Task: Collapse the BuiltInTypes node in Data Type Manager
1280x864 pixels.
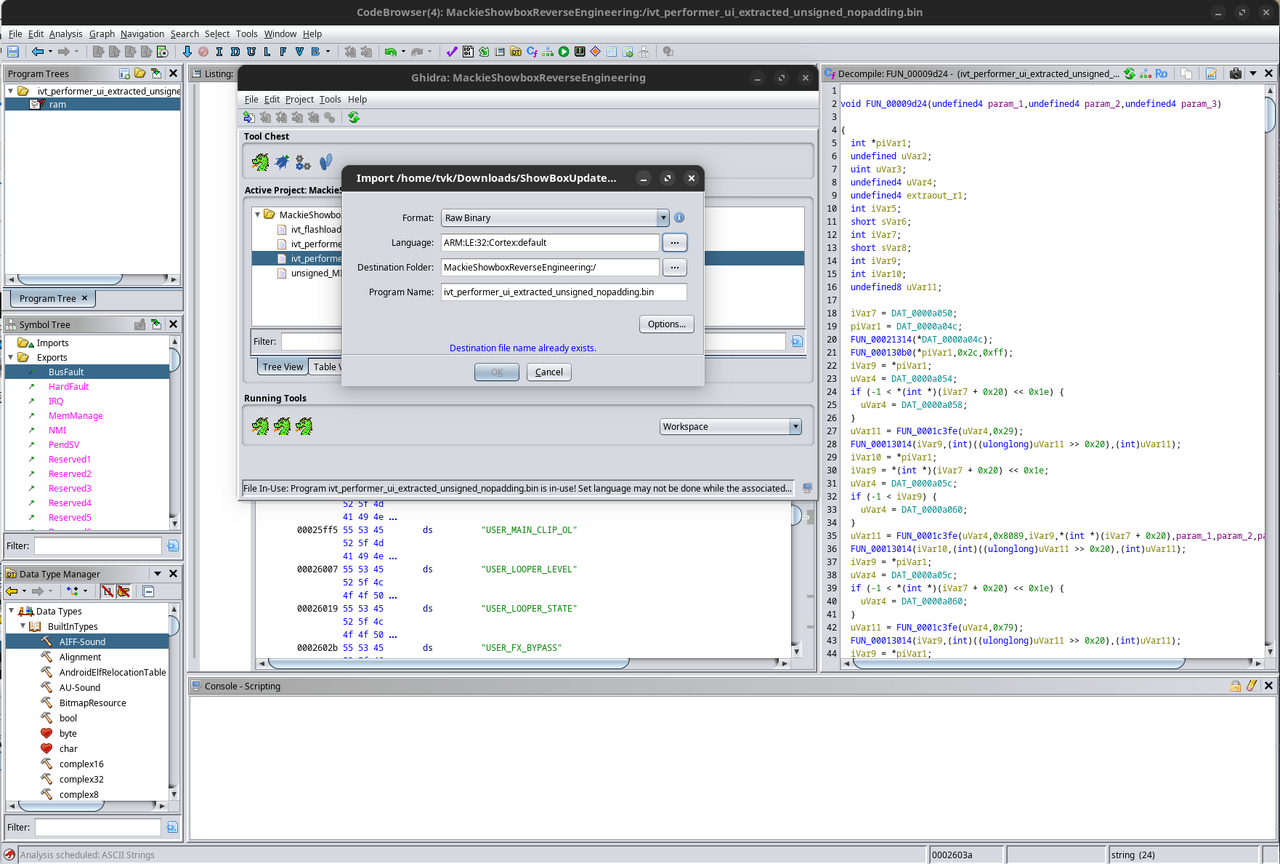Action: 23,626
